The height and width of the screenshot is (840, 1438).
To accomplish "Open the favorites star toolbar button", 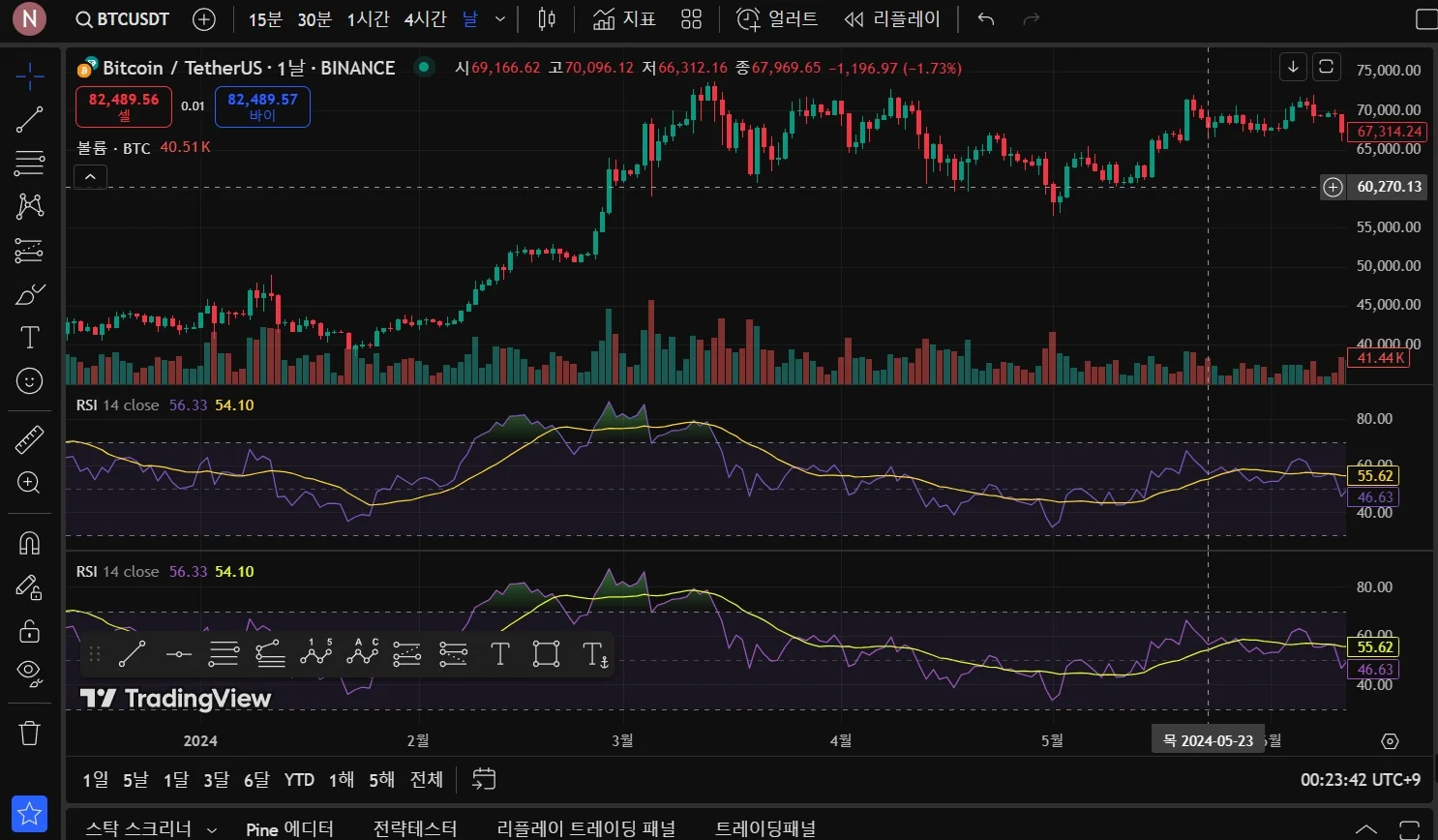I will click(29, 814).
